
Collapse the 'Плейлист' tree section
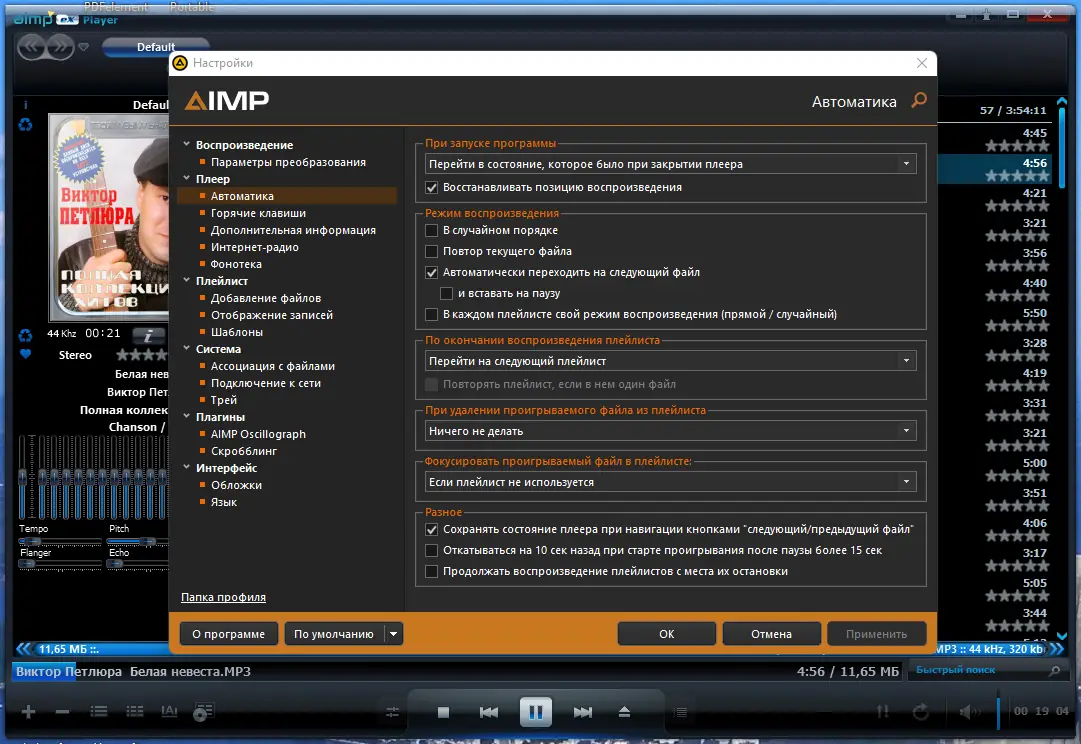pyautogui.click(x=186, y=281)
